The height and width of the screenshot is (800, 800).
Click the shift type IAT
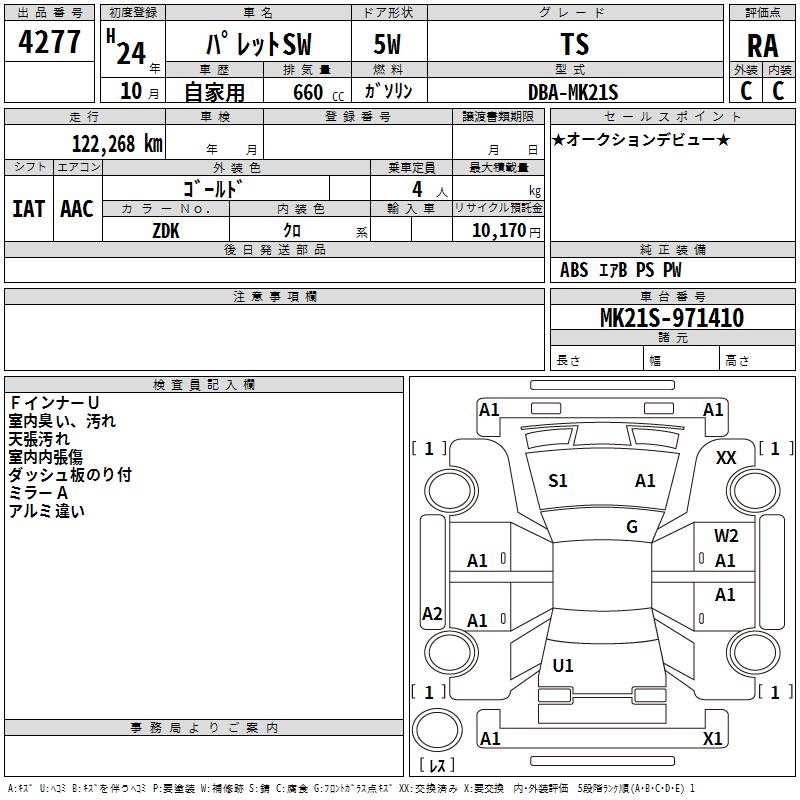[29, 209]
